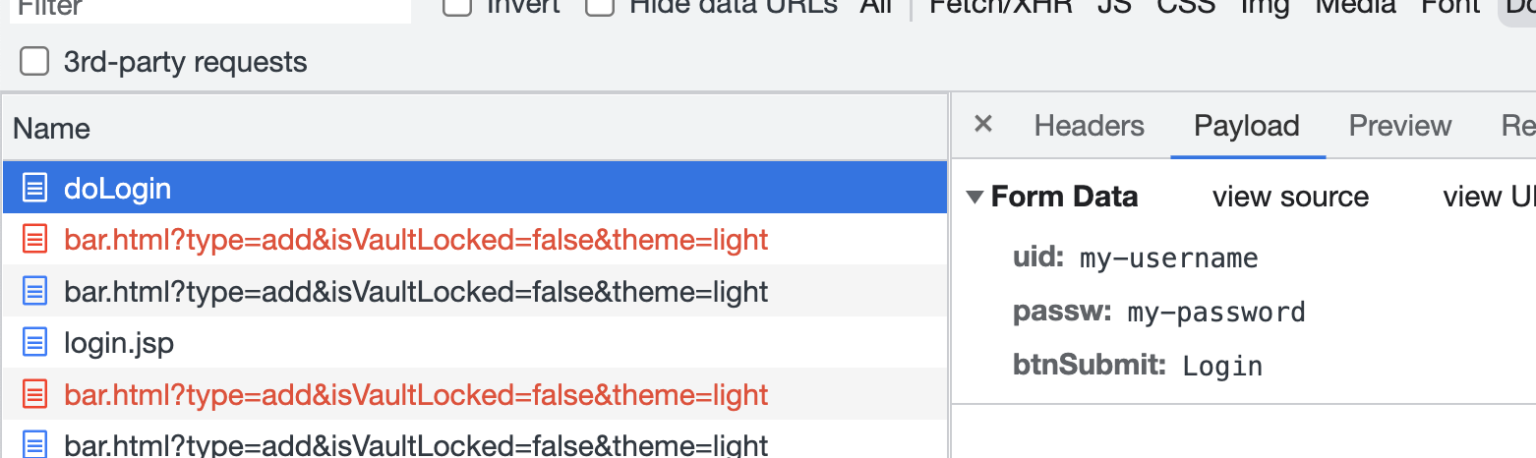The width and height of the screenshot is (1536, 458).
Task: Close the request details panel
Action: (x=983, y=124)
